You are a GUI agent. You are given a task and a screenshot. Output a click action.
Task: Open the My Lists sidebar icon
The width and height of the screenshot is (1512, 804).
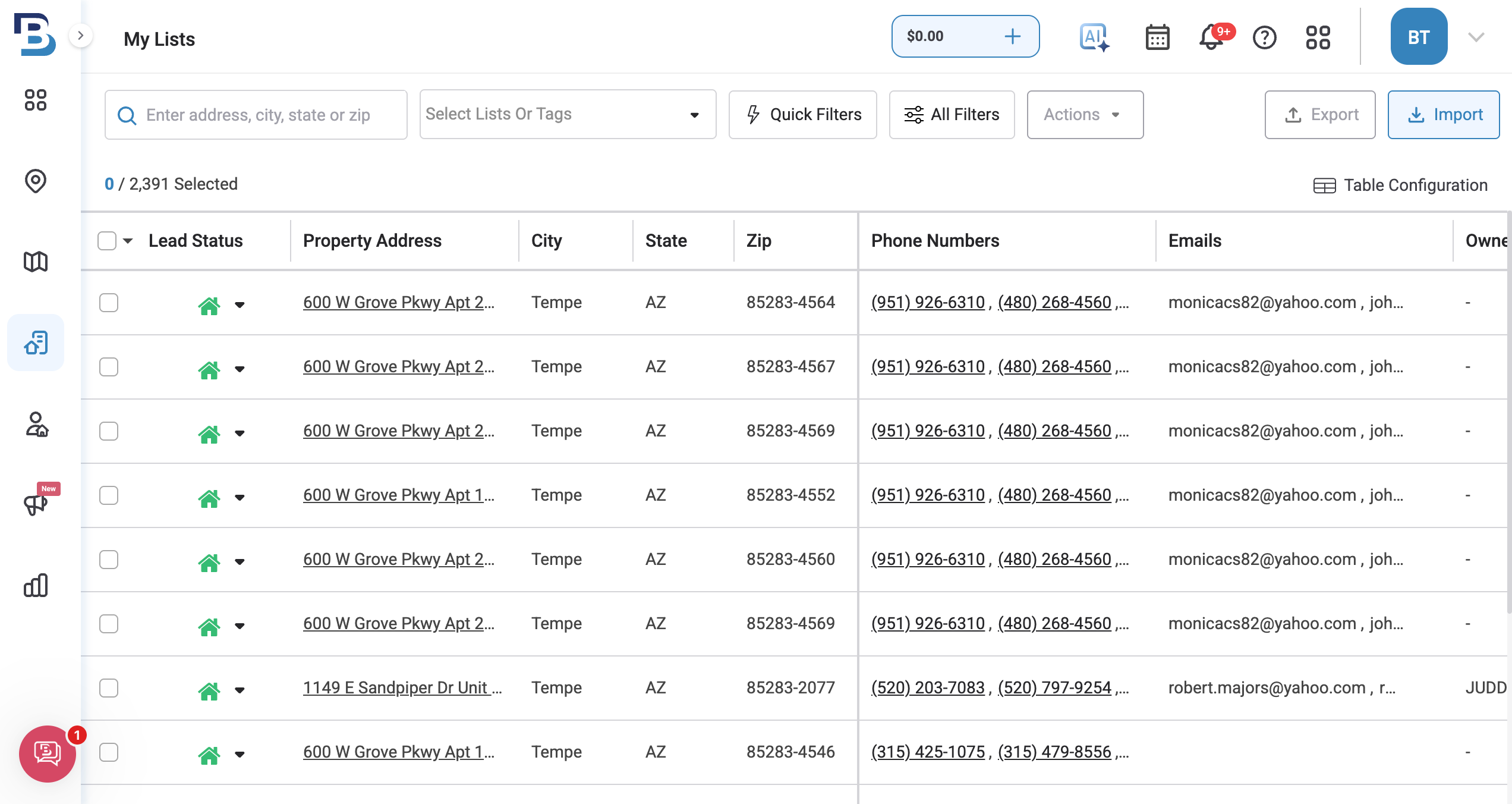(x=36, y=343)
